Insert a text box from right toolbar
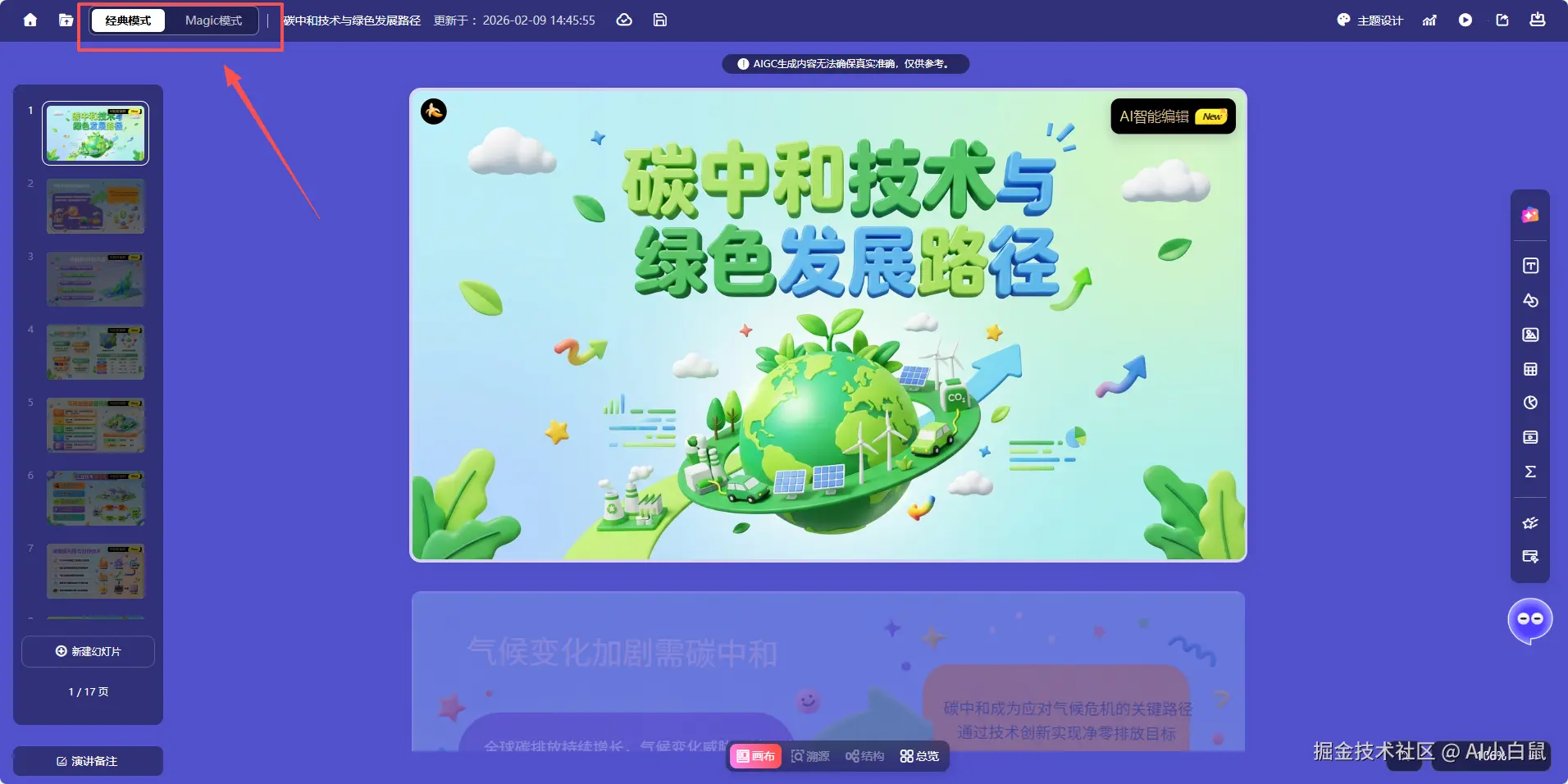 pyautogui.click(x=1530, y=266)
